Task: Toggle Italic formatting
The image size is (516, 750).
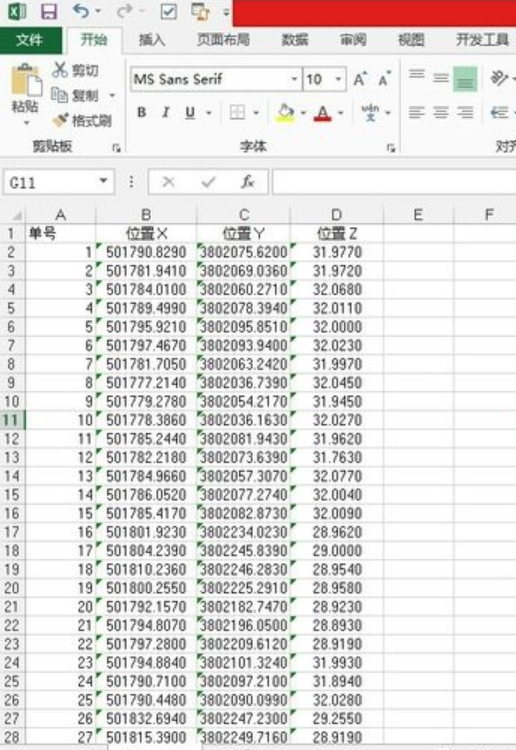Action: (x=165, y=113)
